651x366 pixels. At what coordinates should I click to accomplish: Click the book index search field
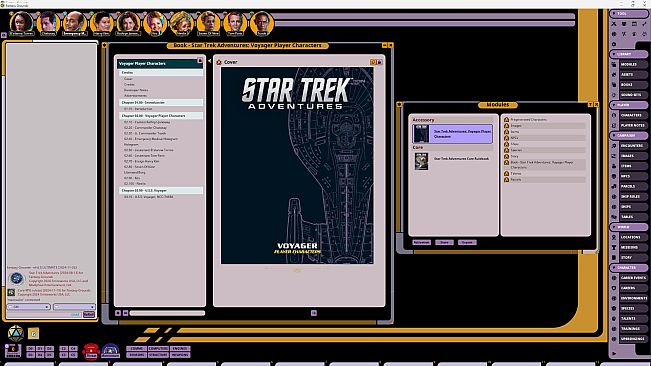(167, 313)
